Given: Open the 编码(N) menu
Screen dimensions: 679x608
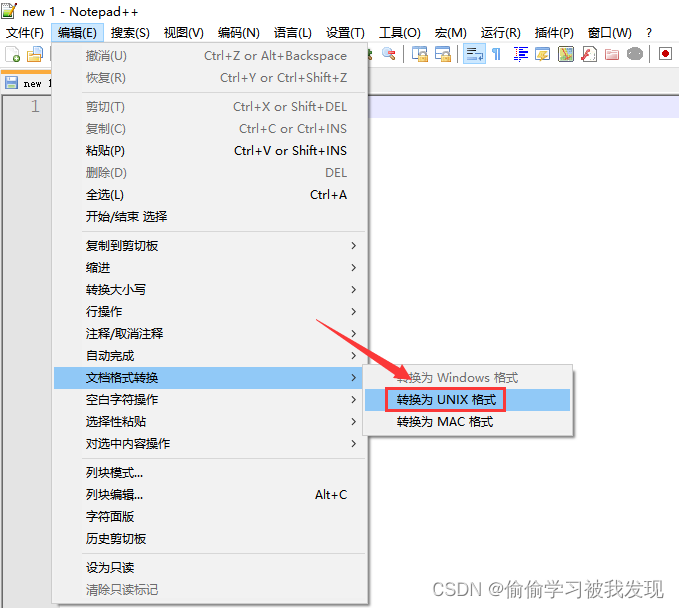Looking at the screenshot, I should click(x=239, y=33).
